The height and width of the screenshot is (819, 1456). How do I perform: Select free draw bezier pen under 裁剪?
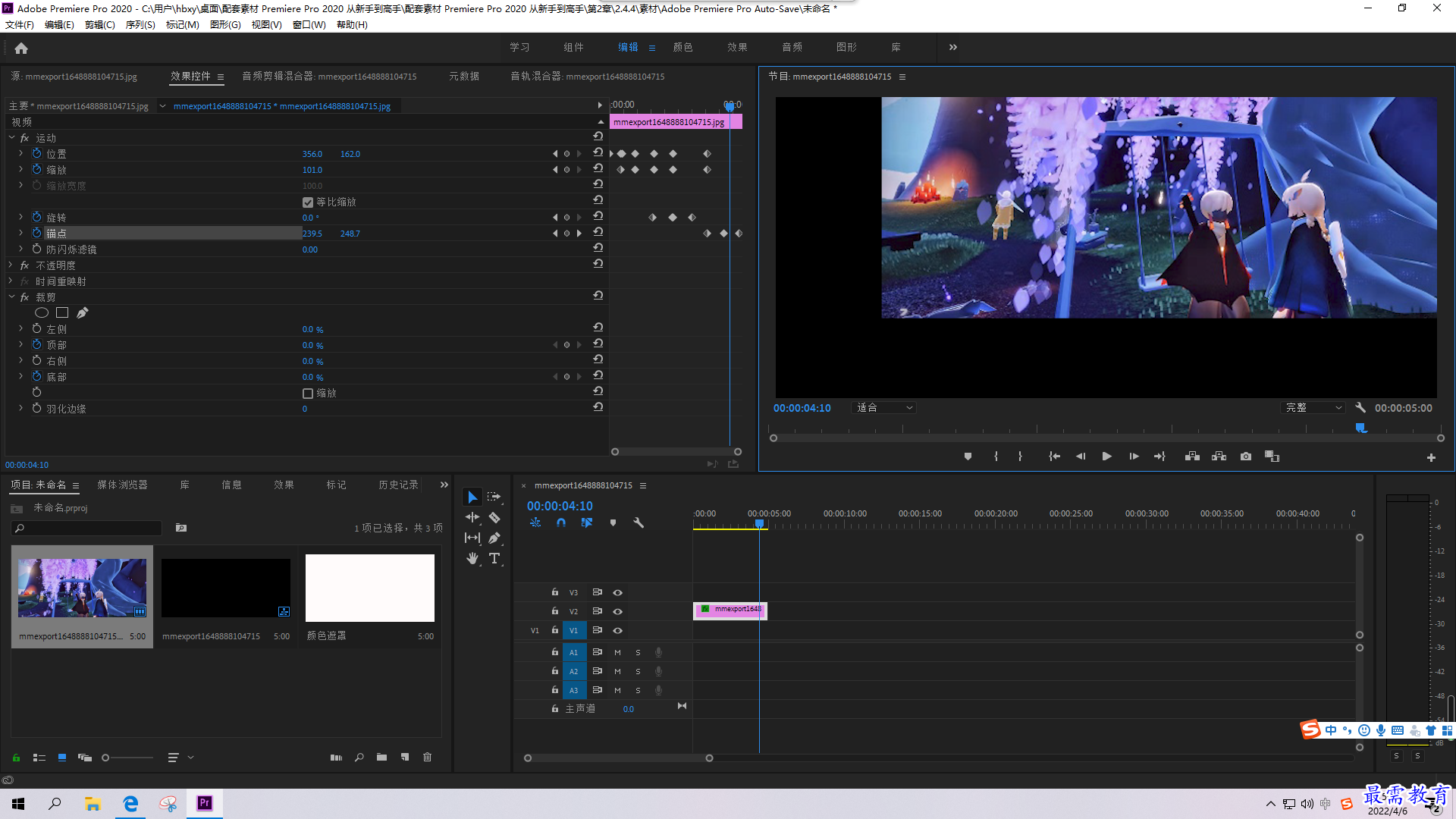click(x=83, y=312)
